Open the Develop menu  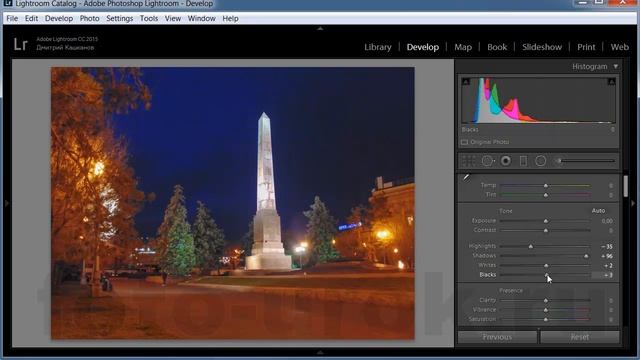tap(59, 18)
